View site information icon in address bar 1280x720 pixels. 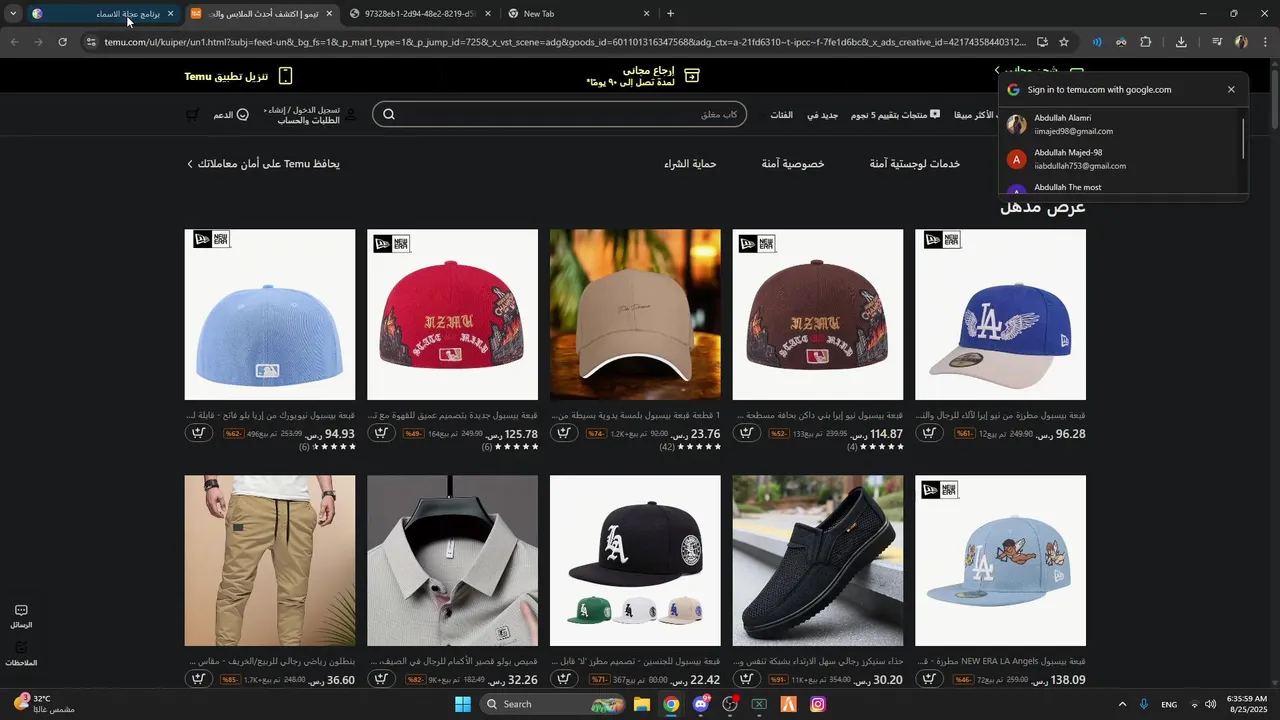coord(90,42)
